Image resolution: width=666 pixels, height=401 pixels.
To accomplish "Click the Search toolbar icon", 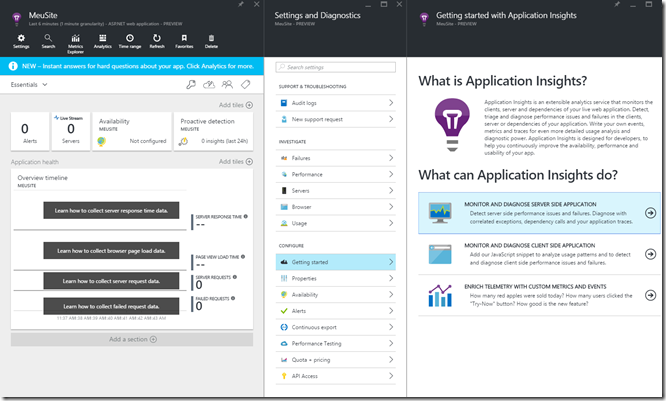I will [x=48, y=42].
